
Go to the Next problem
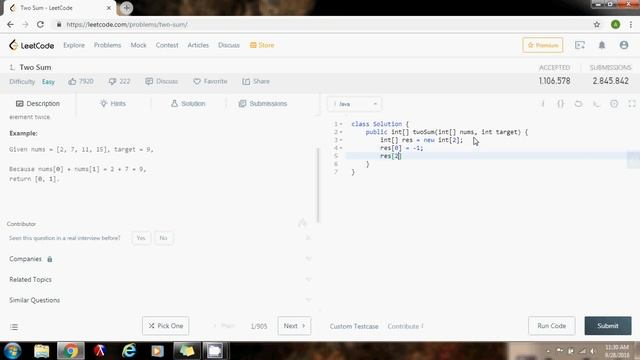pyautogui.click(x=294, y=326)
